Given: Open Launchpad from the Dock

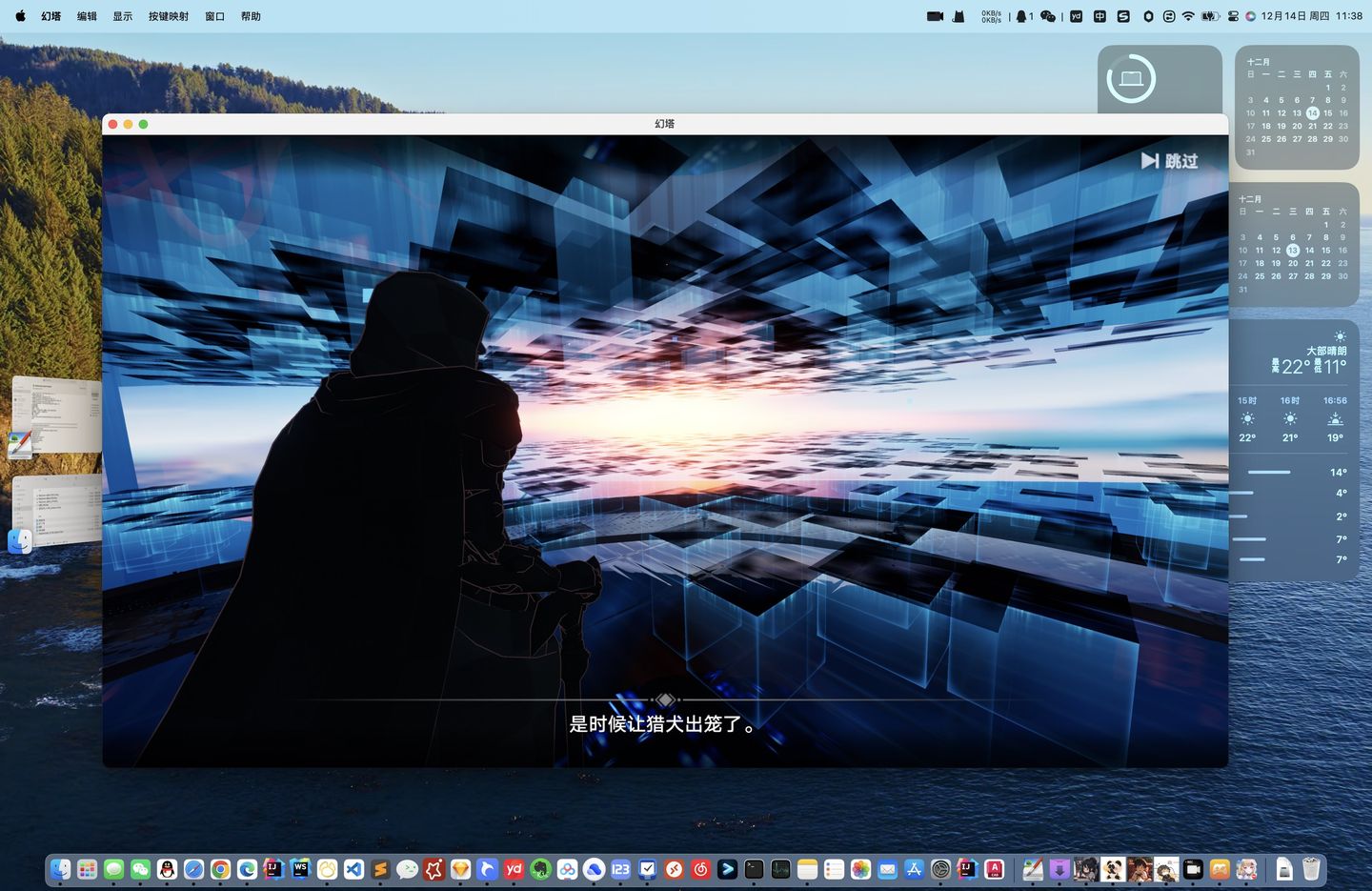Looking at the screenshot, I should click(87, 869).
